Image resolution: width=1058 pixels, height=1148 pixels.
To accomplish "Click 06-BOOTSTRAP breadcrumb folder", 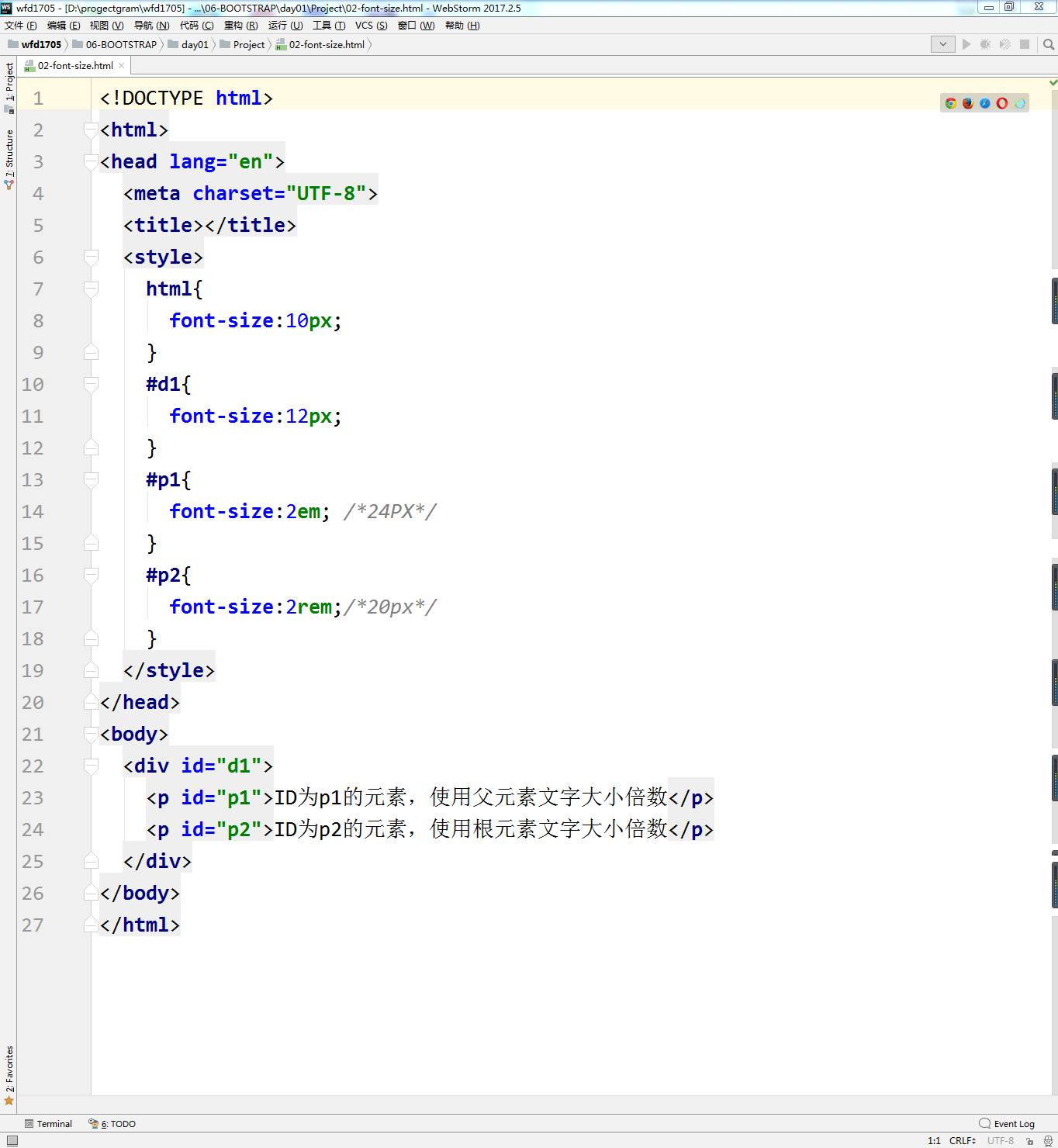I will tap(115, 44).
